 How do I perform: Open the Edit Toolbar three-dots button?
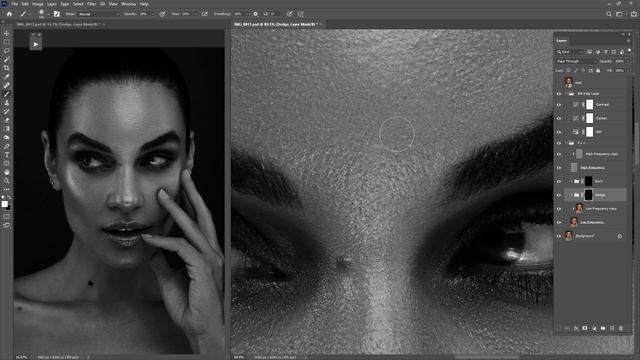pyautogui.click(x=7, y=189)
